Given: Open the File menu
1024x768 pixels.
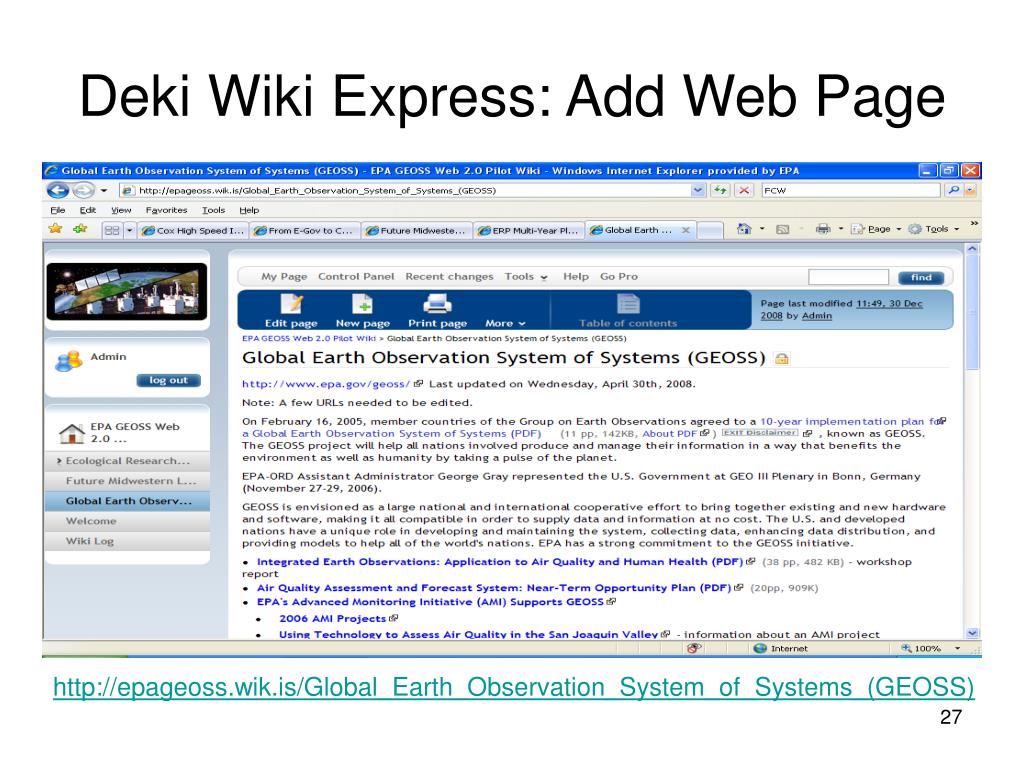Looking at the screenshot, I should point(57,210).
